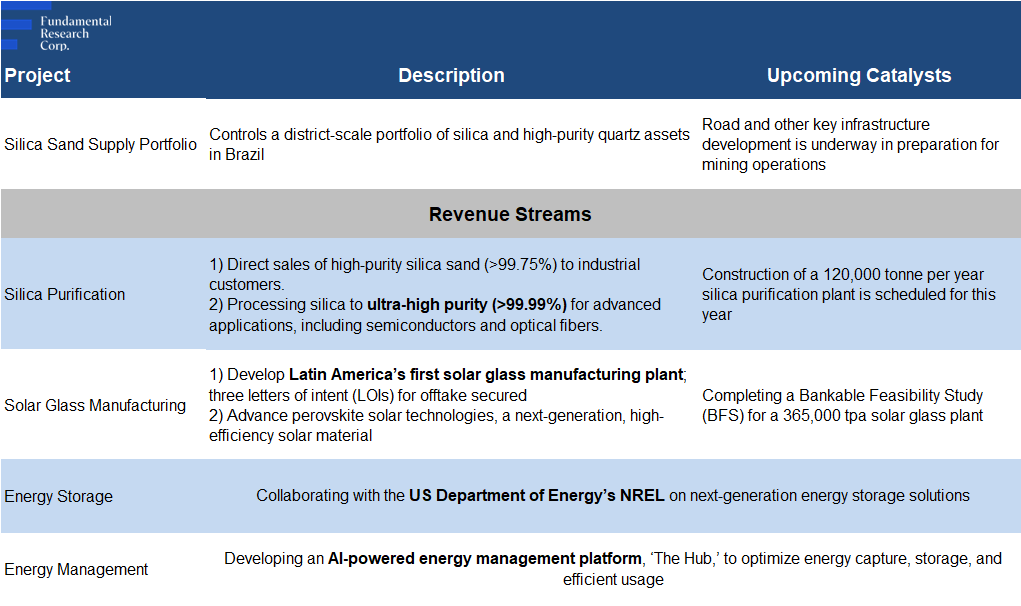Click the US Department of Energy's NREL text
This screenshot has height=606, width=1021.
coord(536,495)
